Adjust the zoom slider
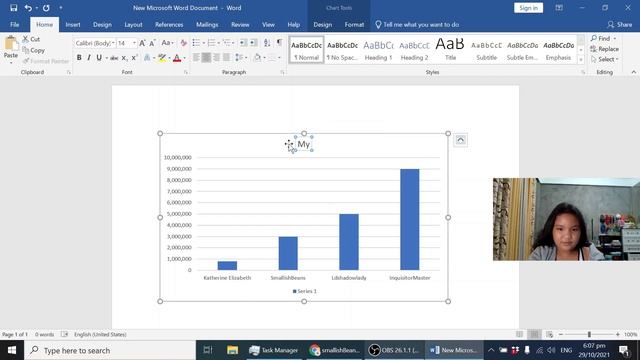The width and height of the screenshot is (640, 360). click(x=589, y=334)
